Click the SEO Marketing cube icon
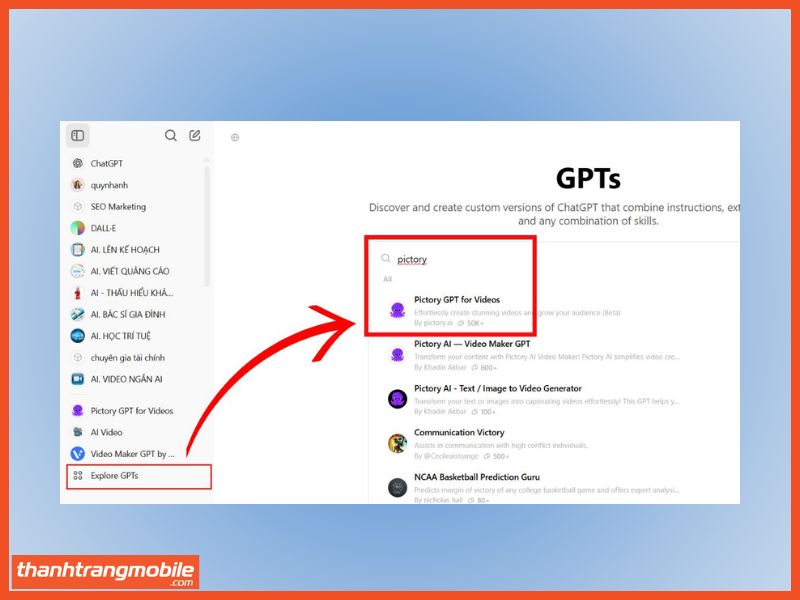 coord(78,206)
